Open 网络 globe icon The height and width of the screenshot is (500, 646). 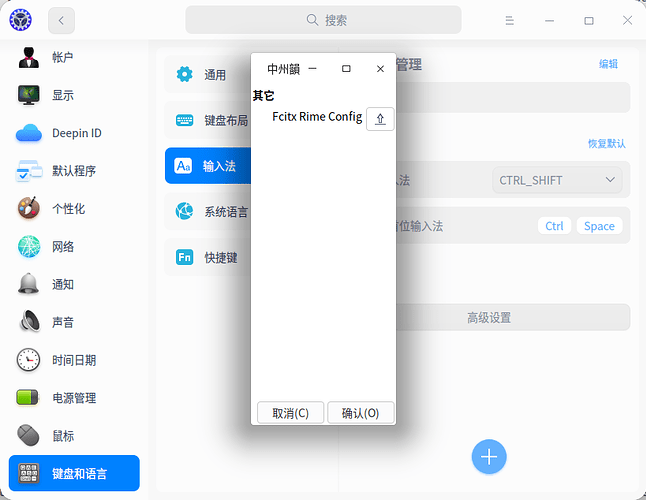(x=29, y=246)
